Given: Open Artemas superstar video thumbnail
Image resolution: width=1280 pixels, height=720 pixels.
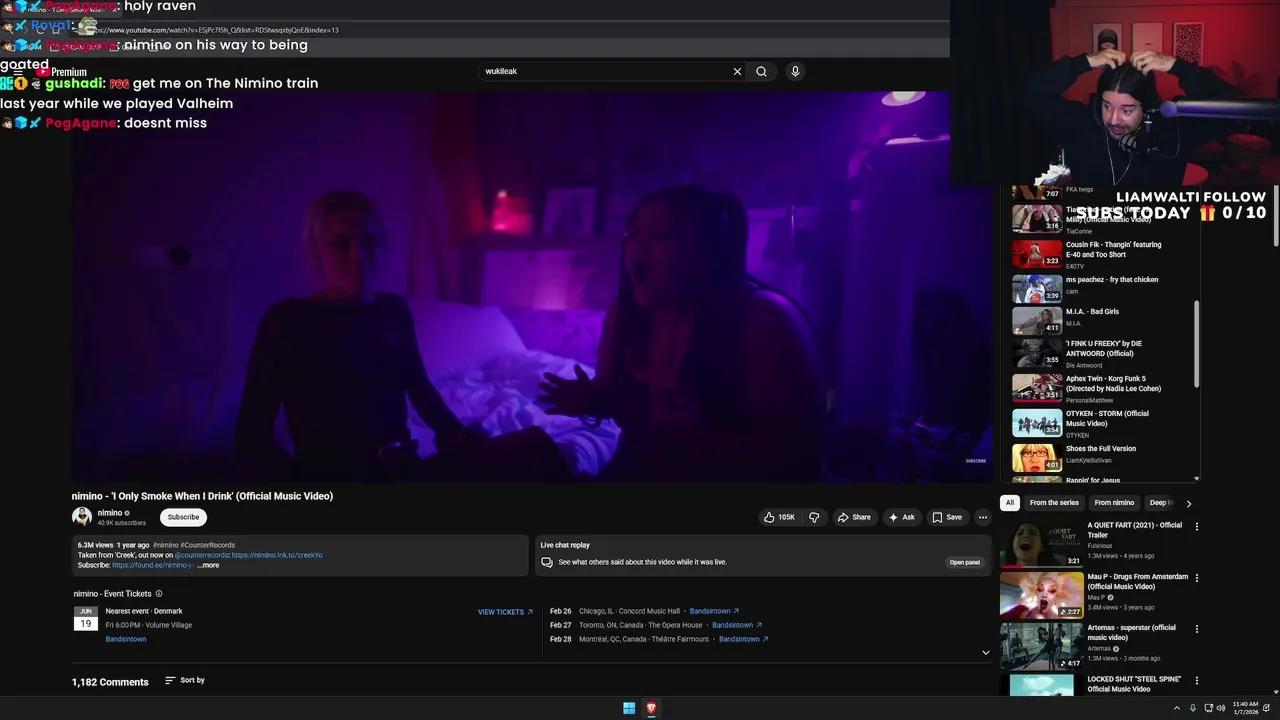Looking at the screenshot, I should (1041, 645).
